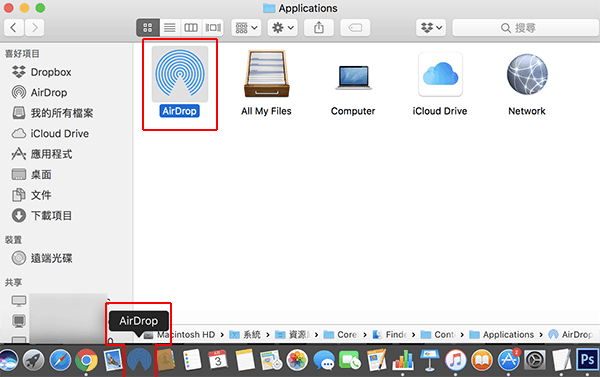This screenshot has height=377, width=600.
Task: Open Photoshop from the Dock
Action: point(587,360)
